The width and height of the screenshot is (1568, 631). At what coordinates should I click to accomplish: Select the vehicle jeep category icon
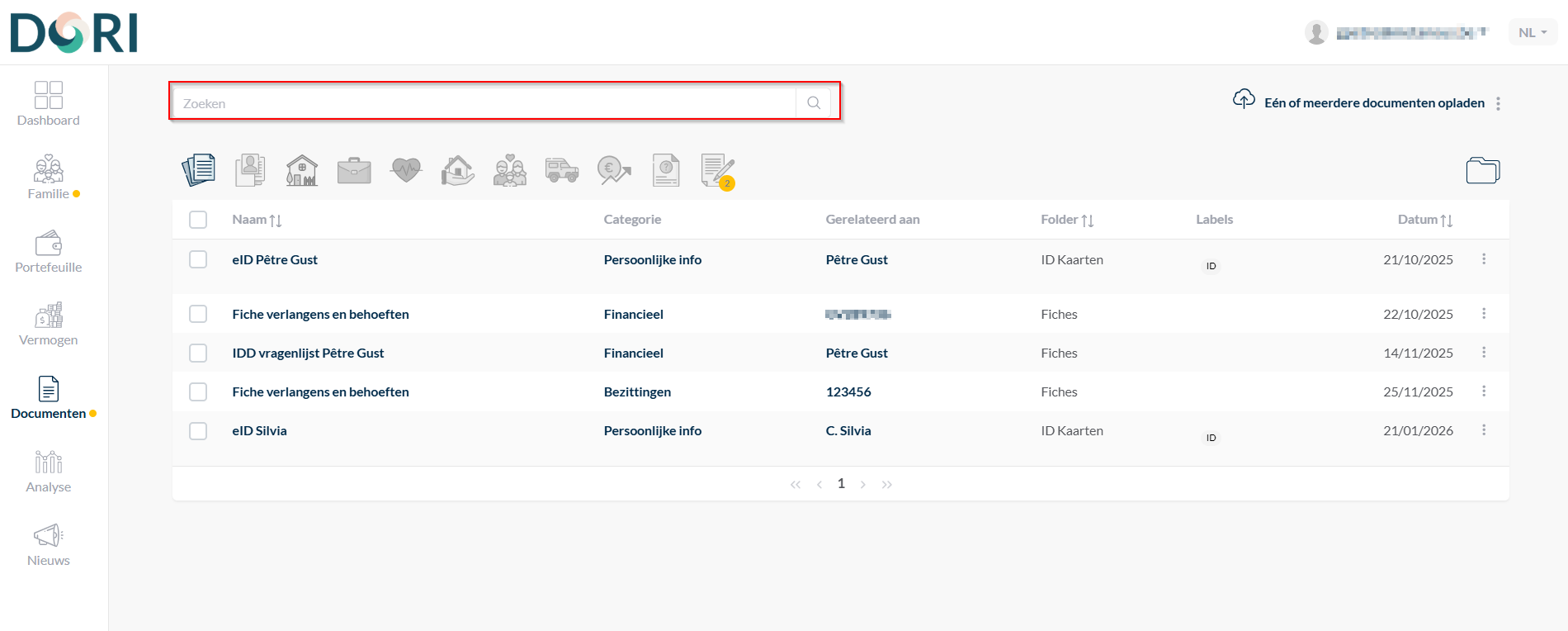coord(562,170)
